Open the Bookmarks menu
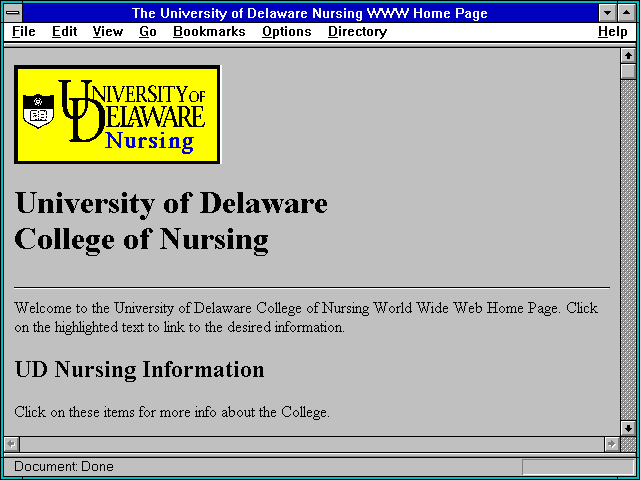Image resolution: width=640 pixels, height=480 pixels. pyautogui.click(x=209, y=32)
